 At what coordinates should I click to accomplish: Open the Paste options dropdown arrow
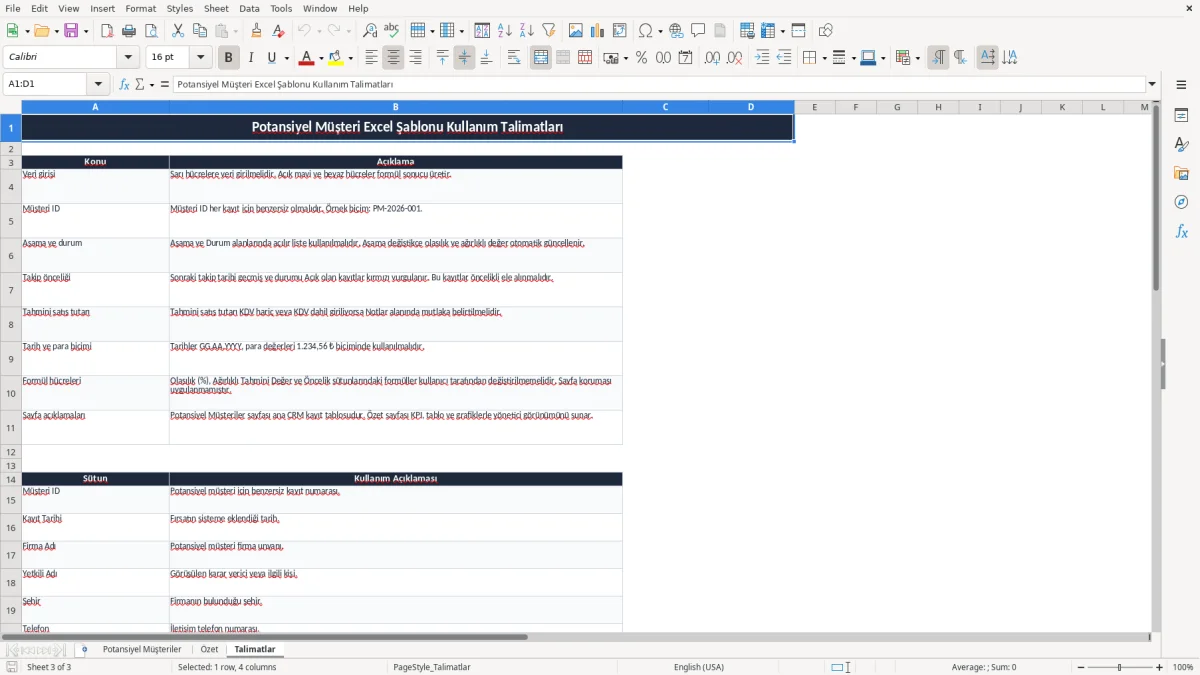[x=235, y=31]
